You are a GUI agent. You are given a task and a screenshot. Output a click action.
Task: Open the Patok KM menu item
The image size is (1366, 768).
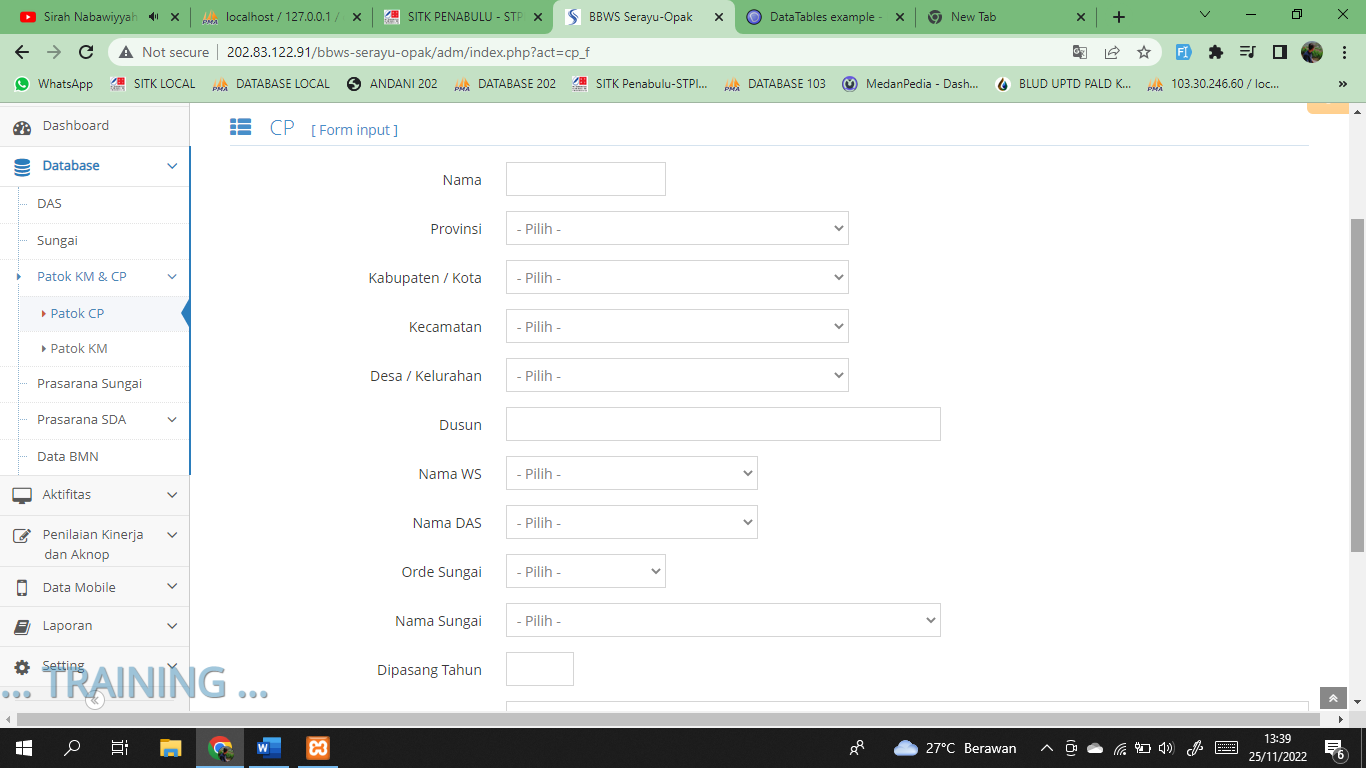click(79, 349)
